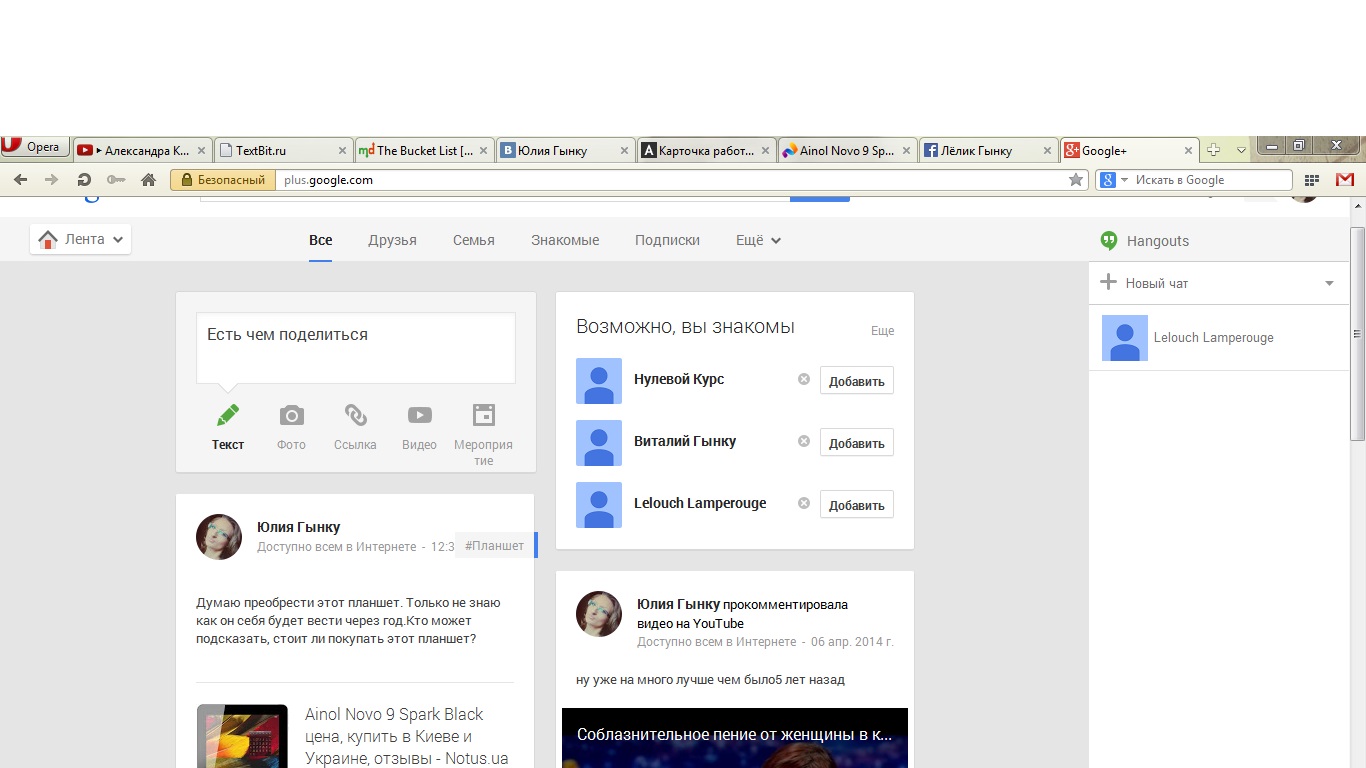Screen dimensions: 1366x768
Task: Choose the Текст pencil post type
Action: point(228,426)
